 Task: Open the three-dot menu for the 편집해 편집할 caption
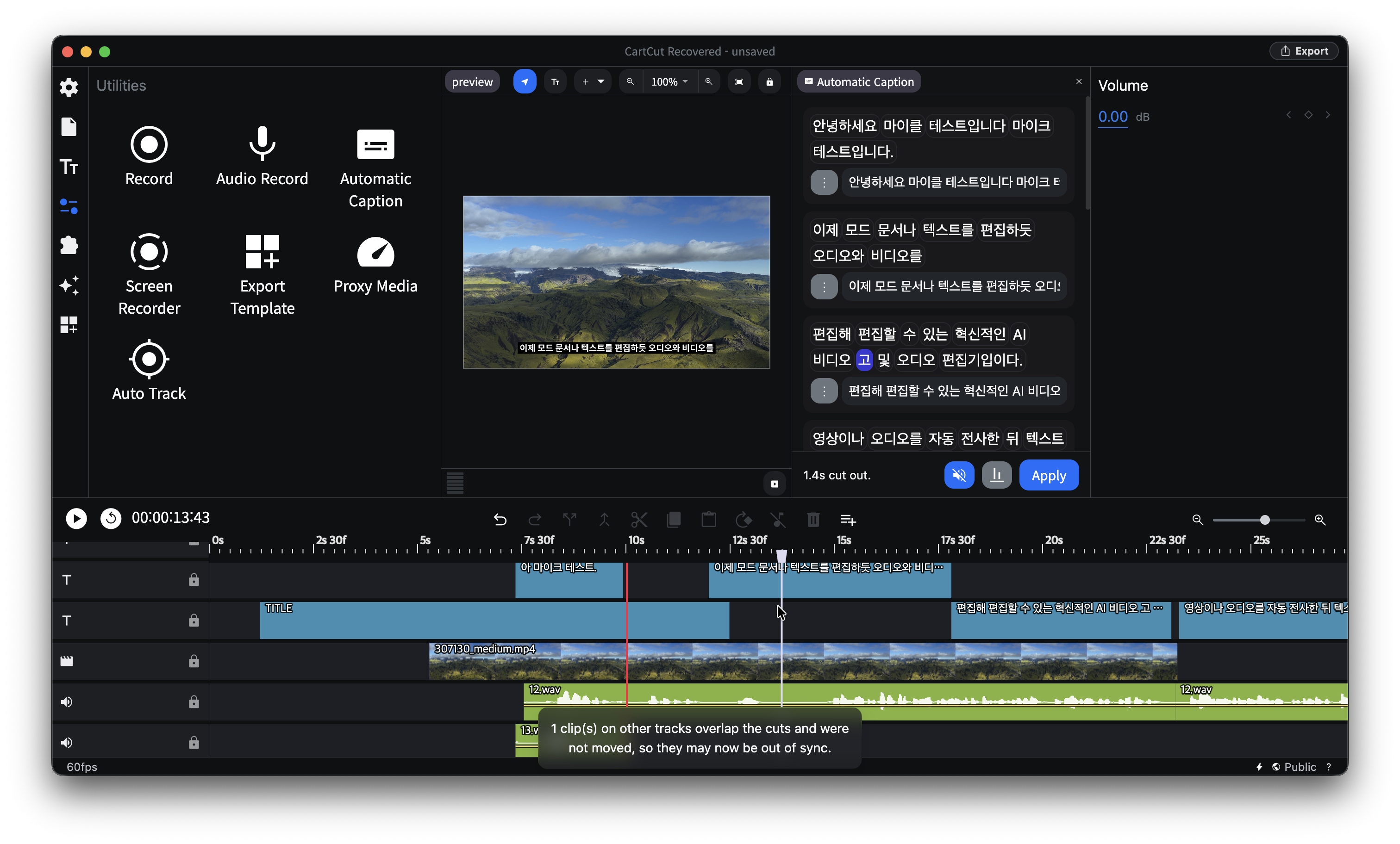824,391
